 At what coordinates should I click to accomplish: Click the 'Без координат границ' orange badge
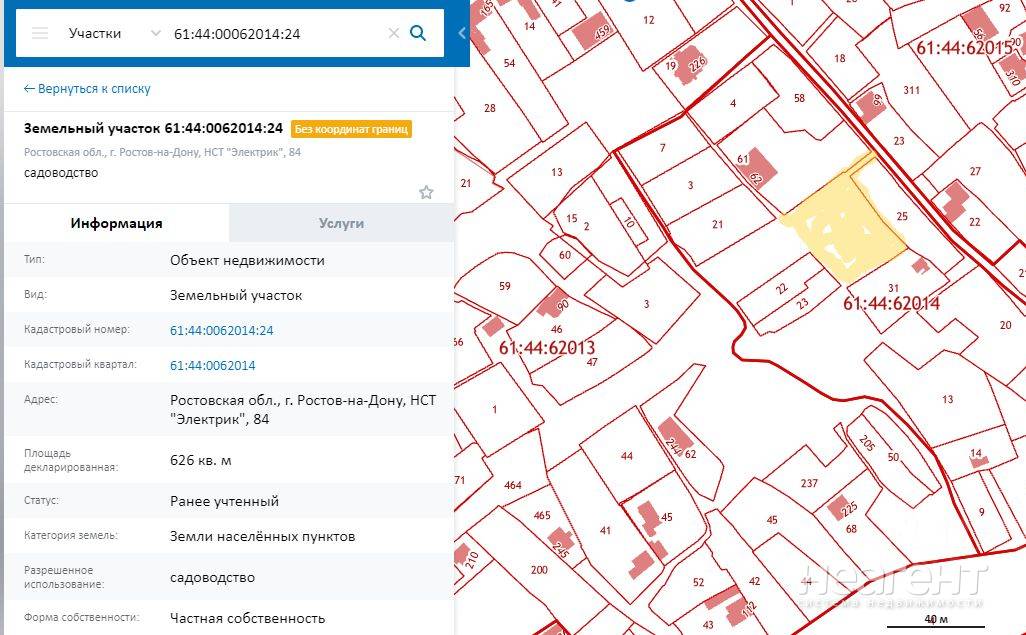[351, 129]
